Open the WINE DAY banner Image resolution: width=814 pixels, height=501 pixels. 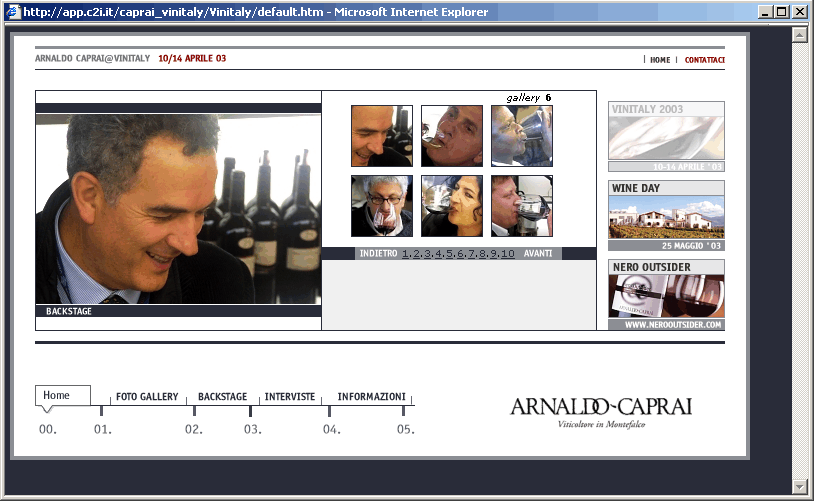(666, 215)
